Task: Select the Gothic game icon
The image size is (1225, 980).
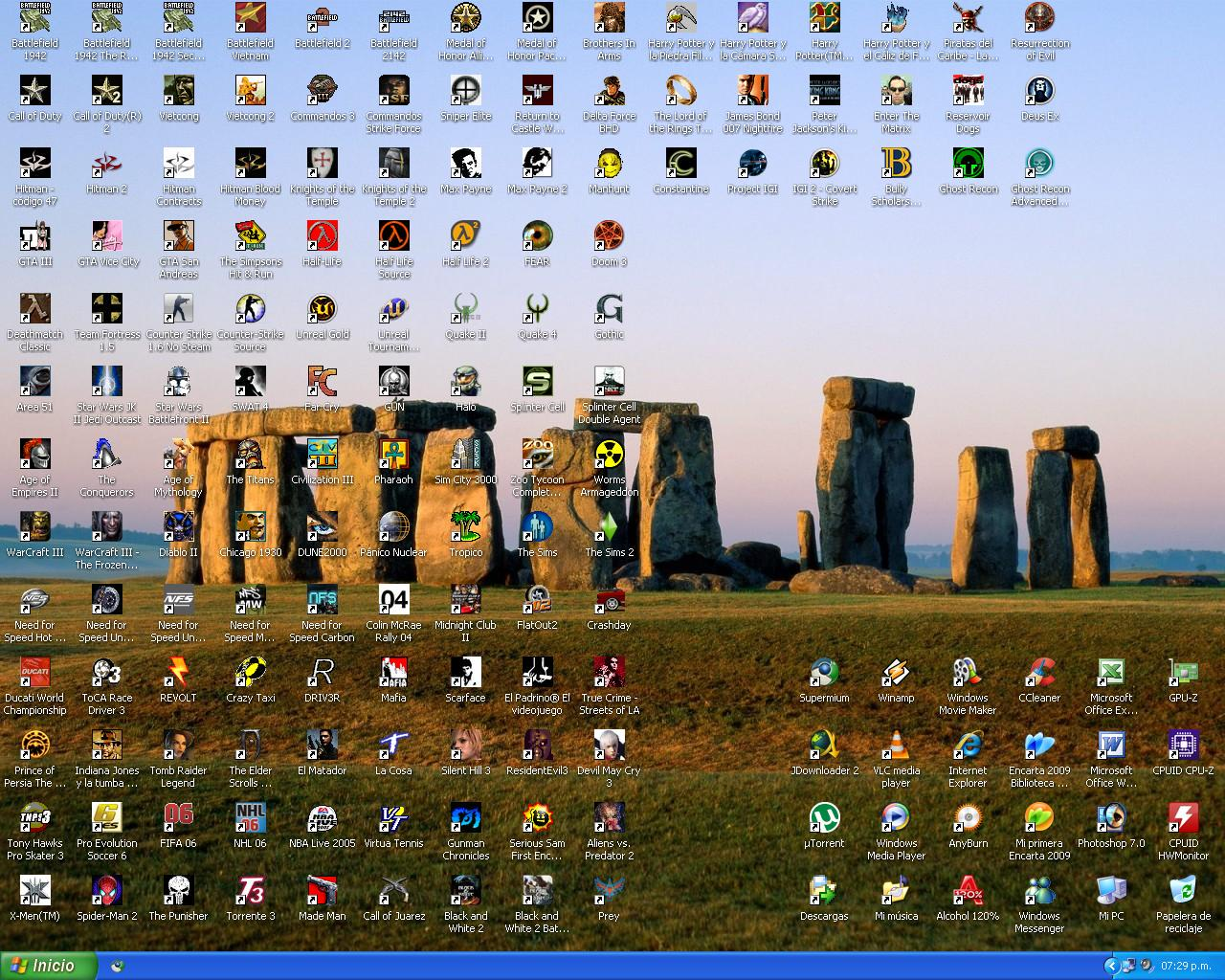Action: click(x=610, y=318)
